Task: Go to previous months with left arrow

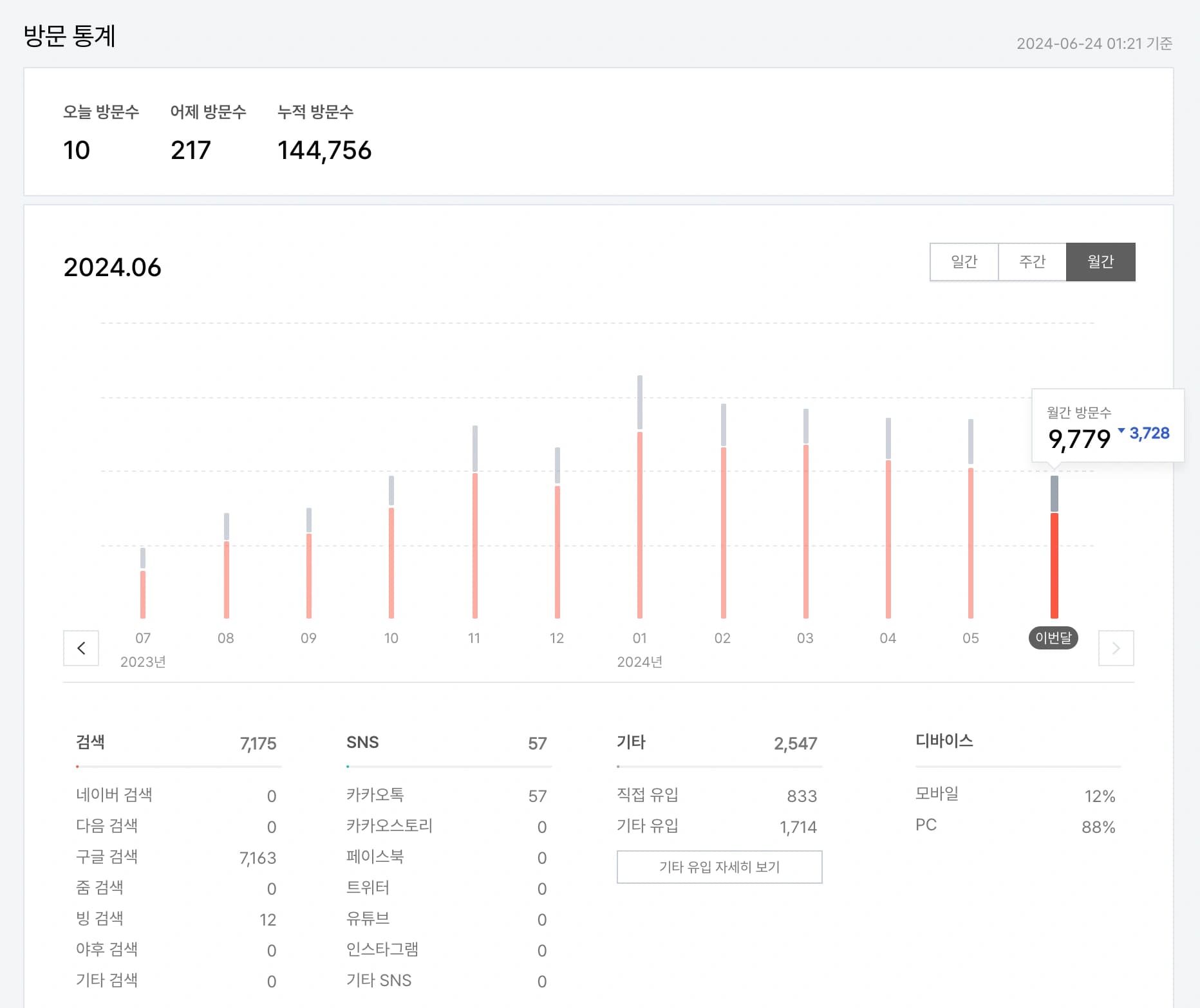Action: tap(81, 648)
